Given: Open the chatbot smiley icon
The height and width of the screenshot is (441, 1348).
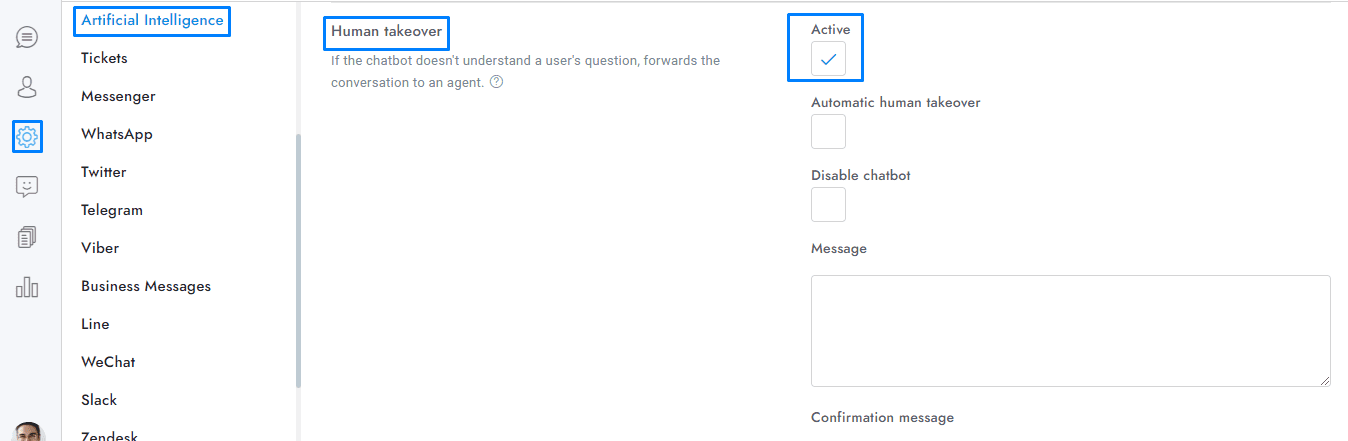Looking at the screenshot, I should (27, 186).
